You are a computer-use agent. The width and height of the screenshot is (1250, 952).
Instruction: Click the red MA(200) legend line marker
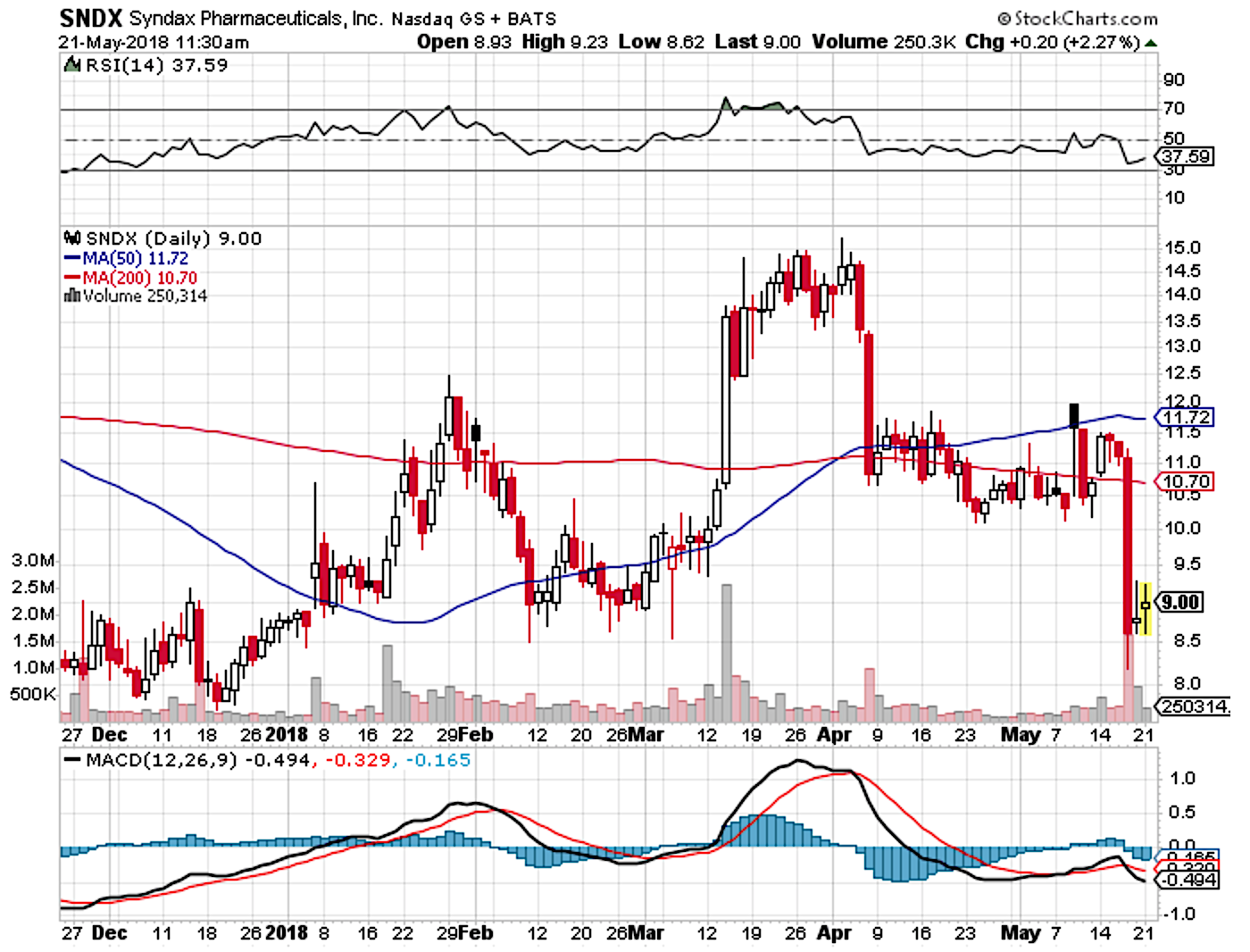point(72,278)
